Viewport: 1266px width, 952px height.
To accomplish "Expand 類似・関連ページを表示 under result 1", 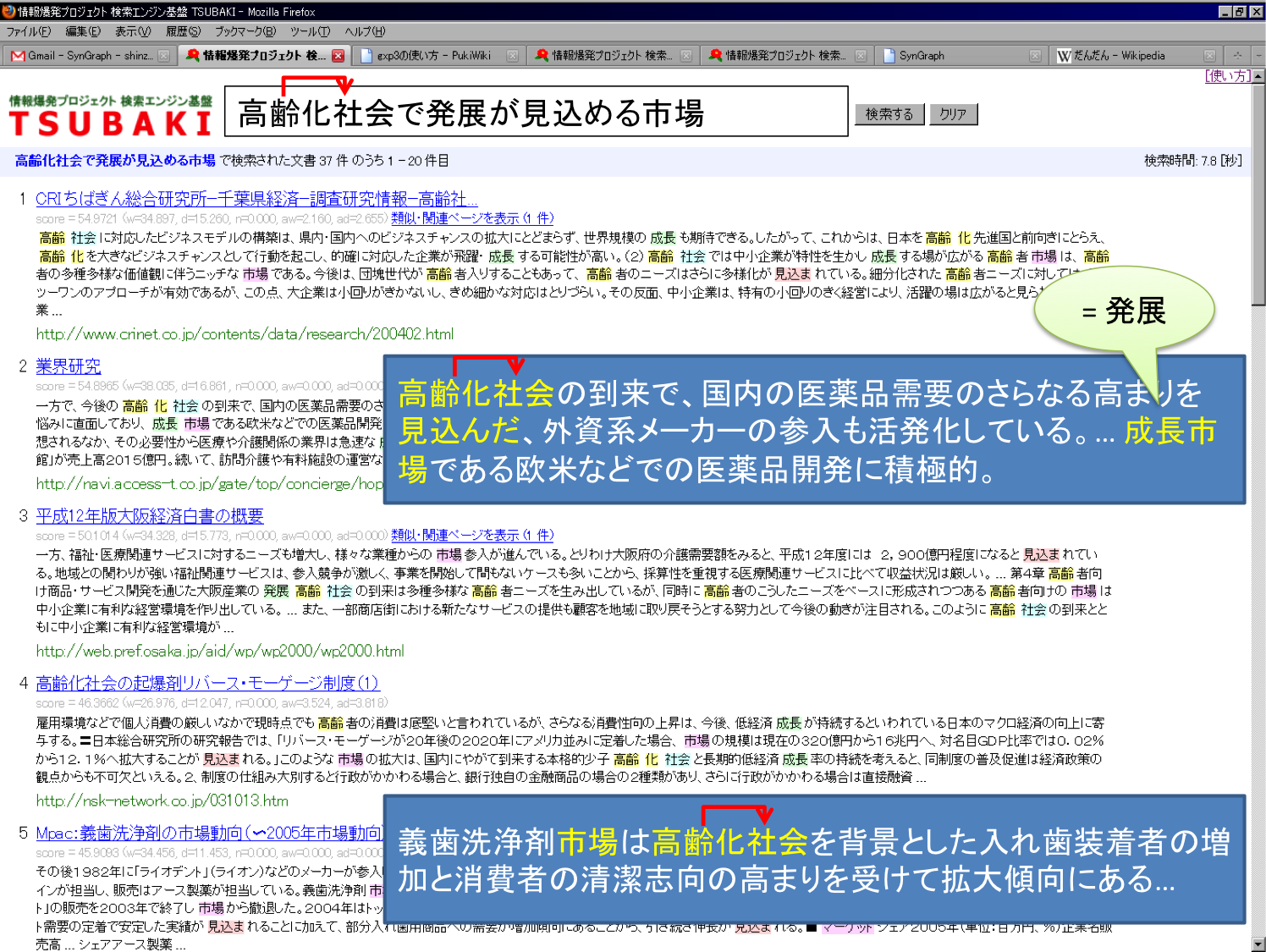I will (472, 218).
